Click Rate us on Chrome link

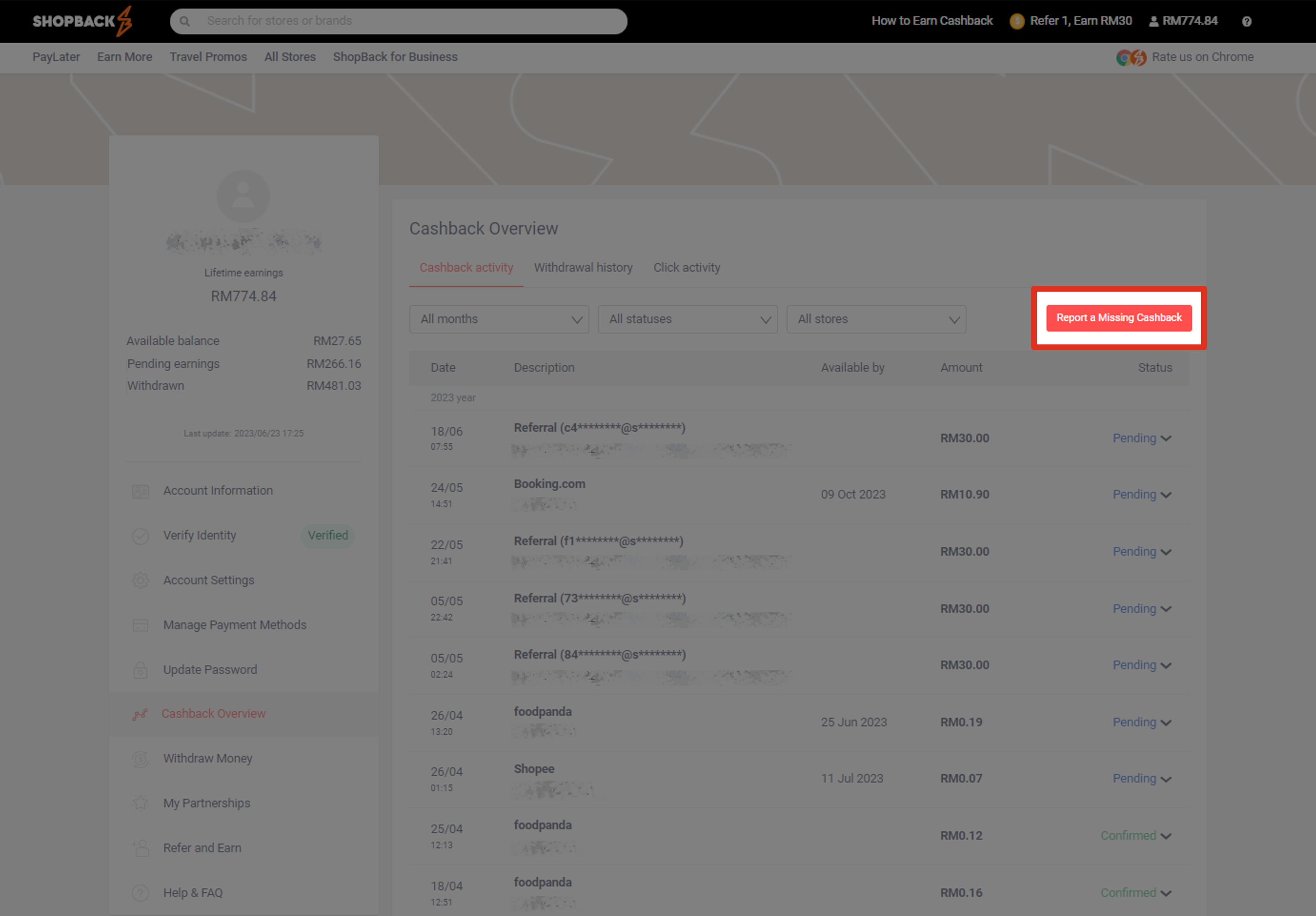1202,57
